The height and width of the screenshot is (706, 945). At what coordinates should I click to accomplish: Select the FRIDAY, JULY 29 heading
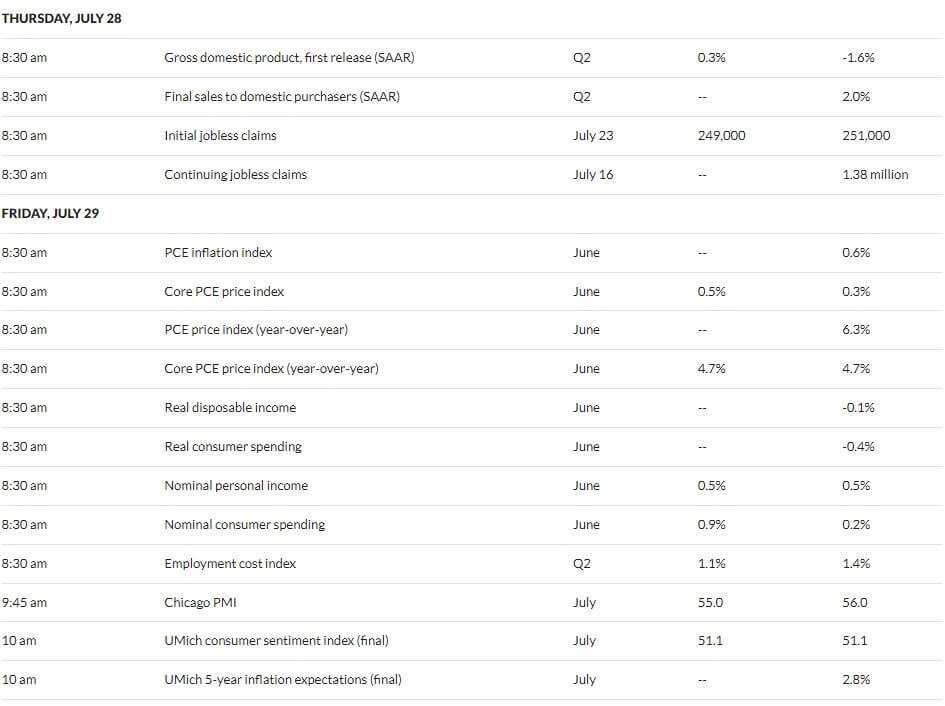[x=50, y=213]
